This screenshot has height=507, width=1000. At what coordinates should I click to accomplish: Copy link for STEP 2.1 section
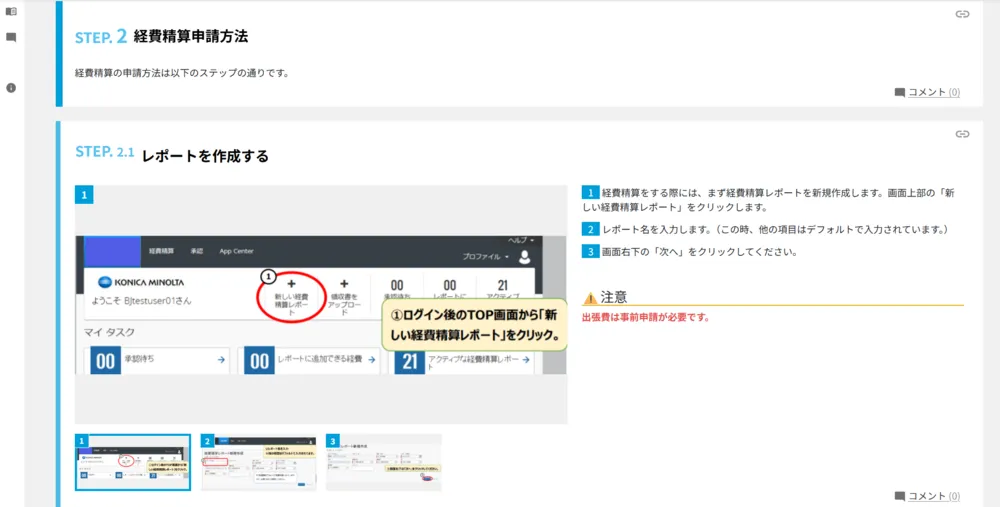click(962, 134)
